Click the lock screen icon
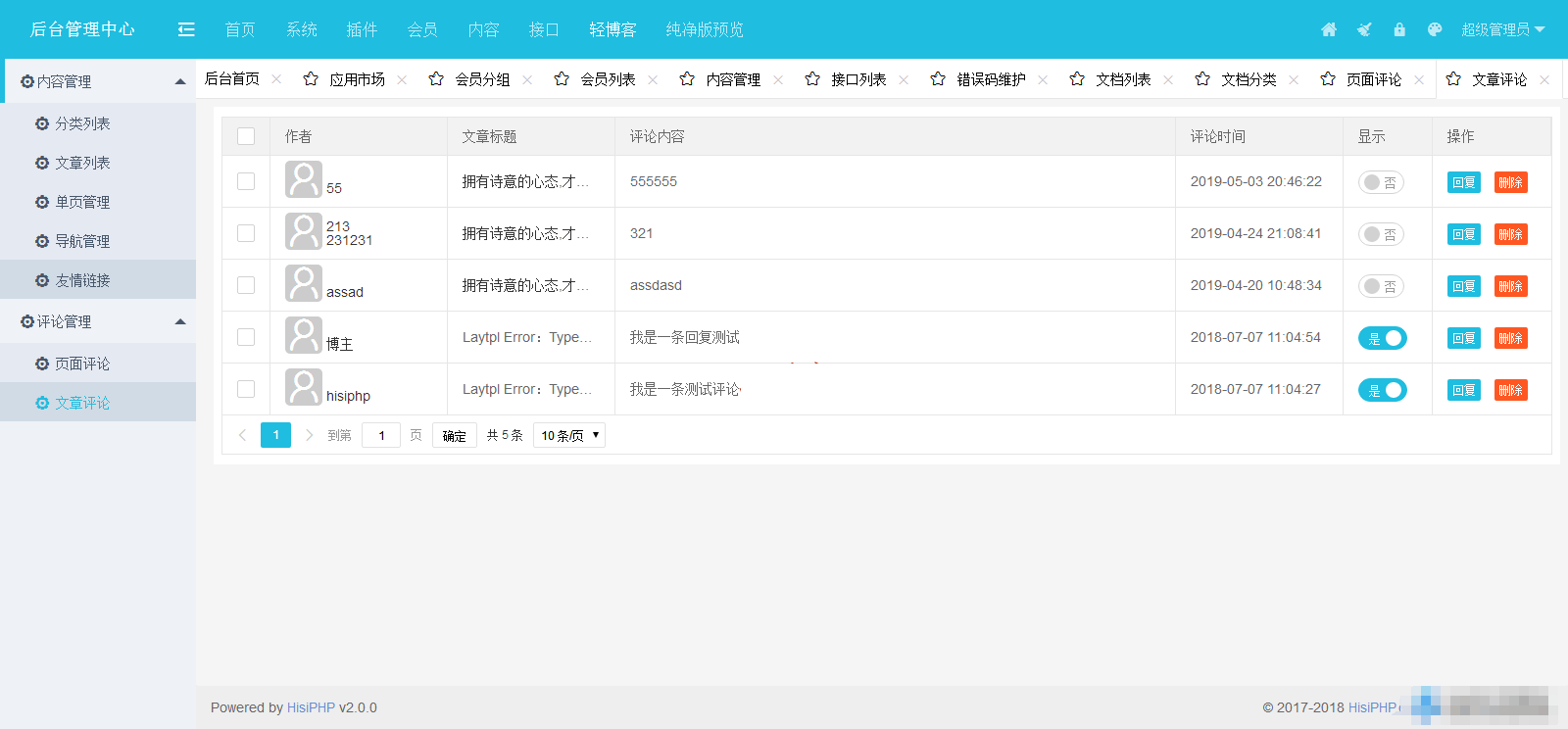 tap(1399, 29)
